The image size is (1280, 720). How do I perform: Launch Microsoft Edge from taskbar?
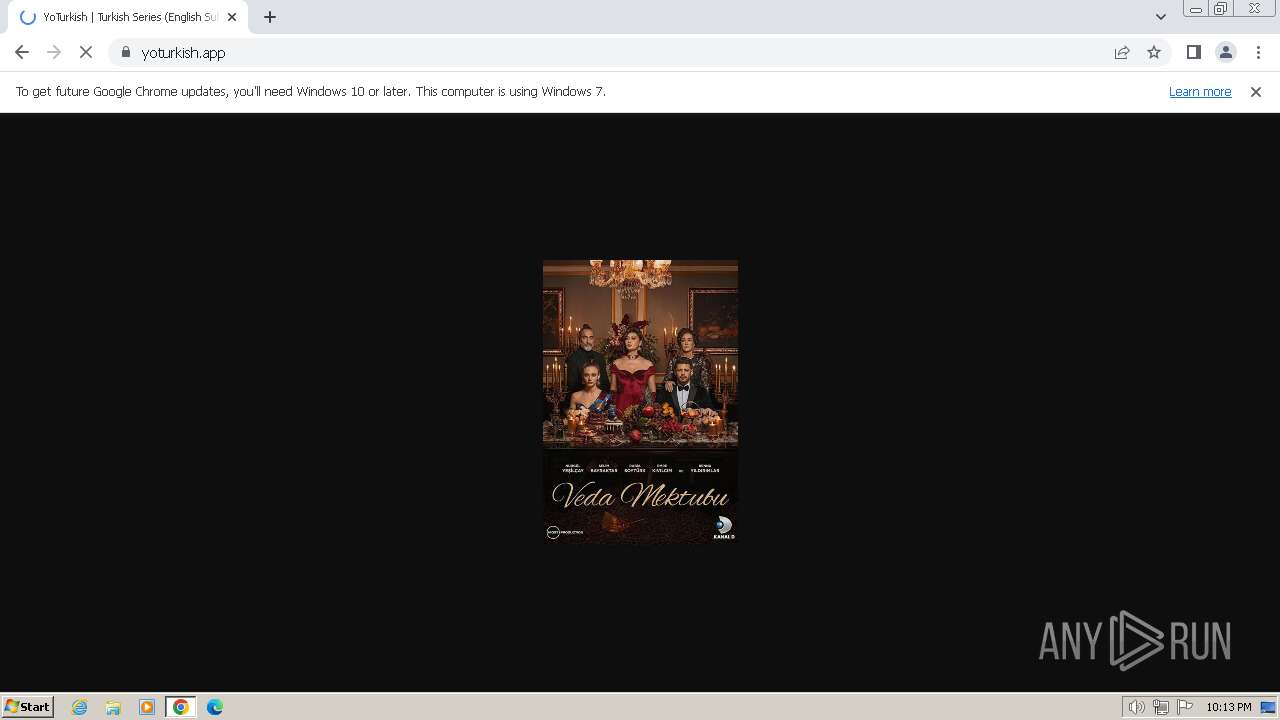[x=215, y=707]
